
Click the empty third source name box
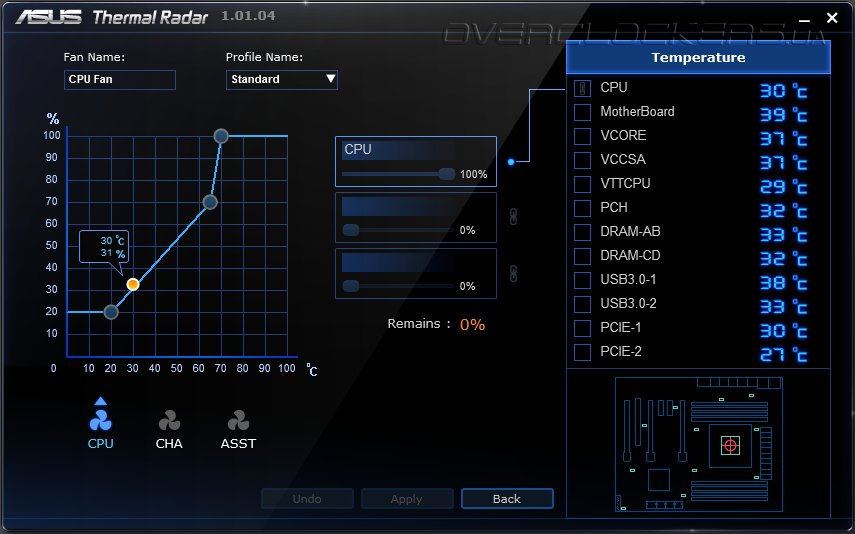click(398, 263)
